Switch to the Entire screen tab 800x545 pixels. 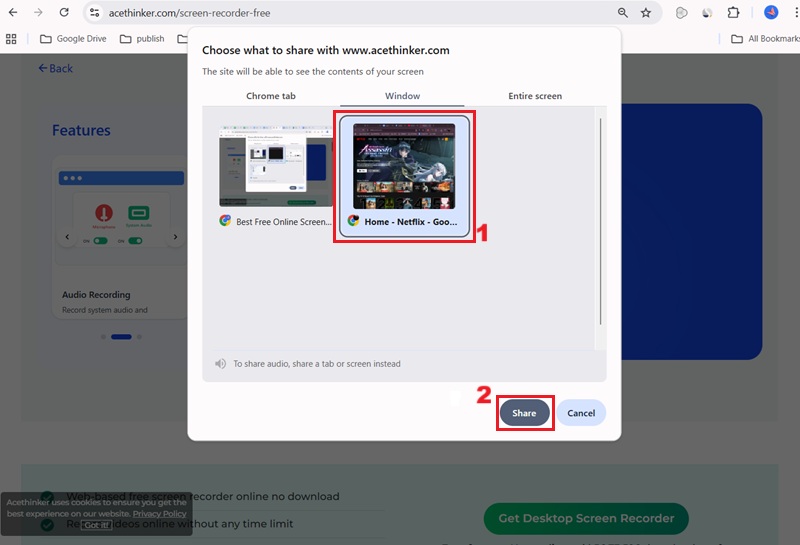(535, 96)
